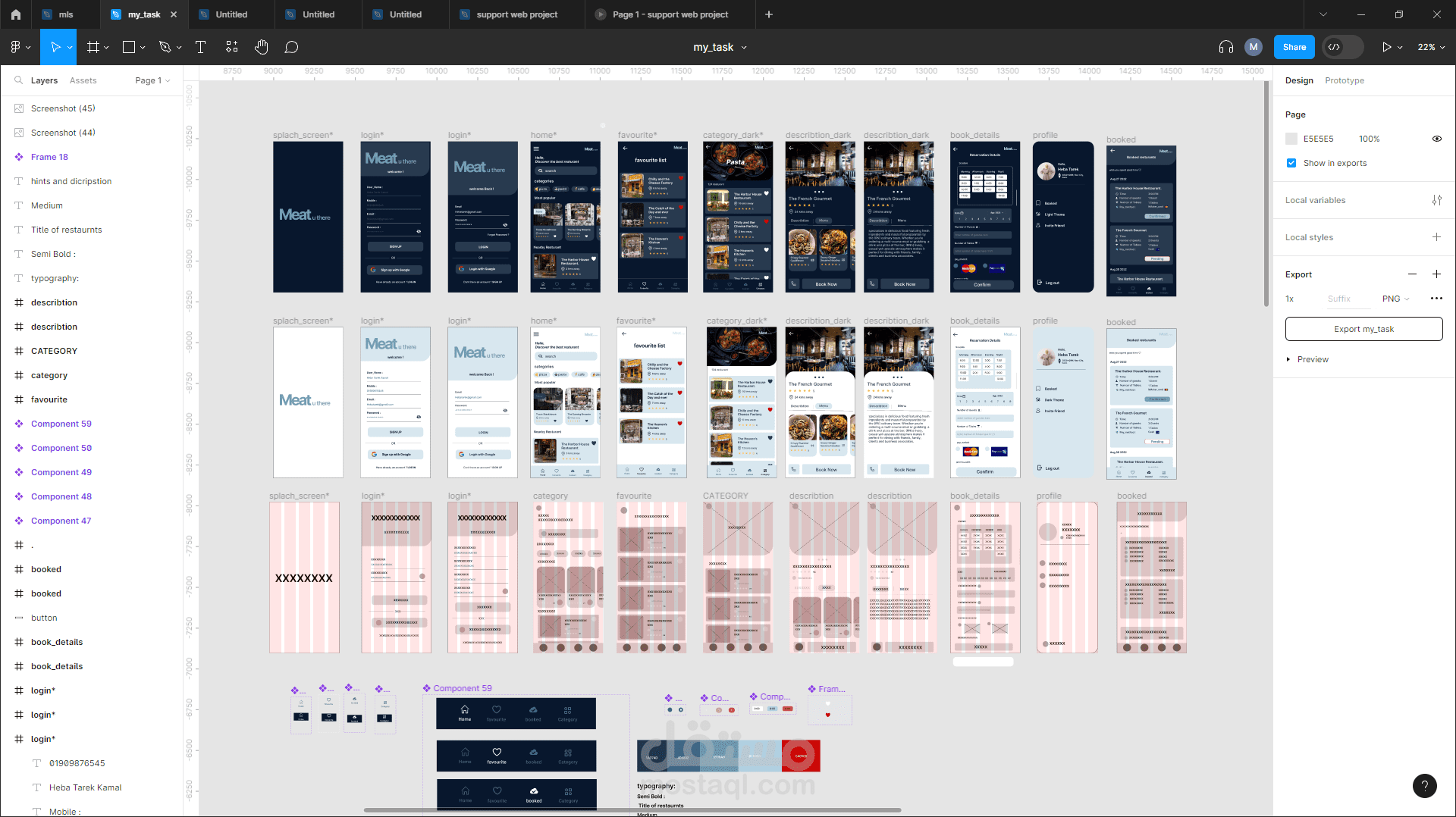Select the Pen tool
This screenshot has height=817, width=1456.
click(x=165, y=47)
